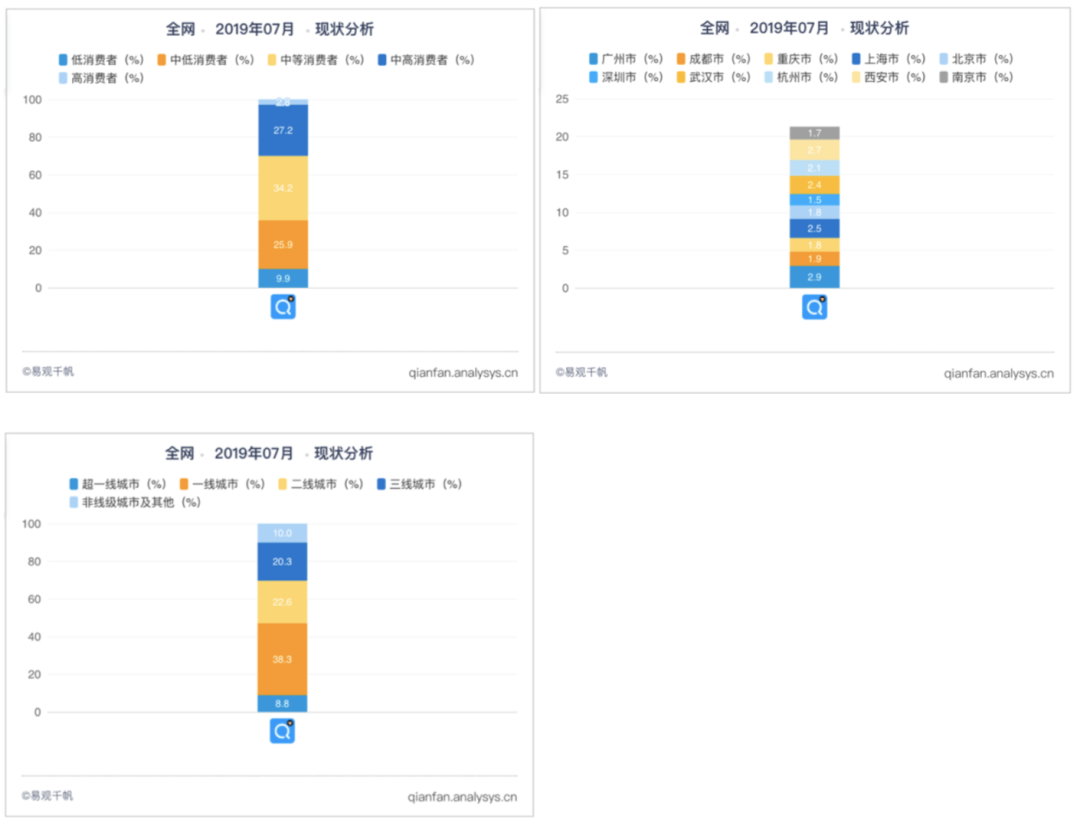Toggle the 南京市 legend entry

[x=976, y=77]
